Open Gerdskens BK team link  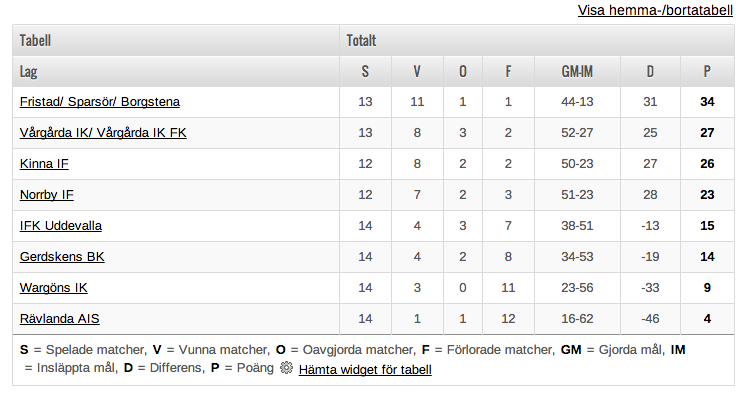[x=62, y=257]
